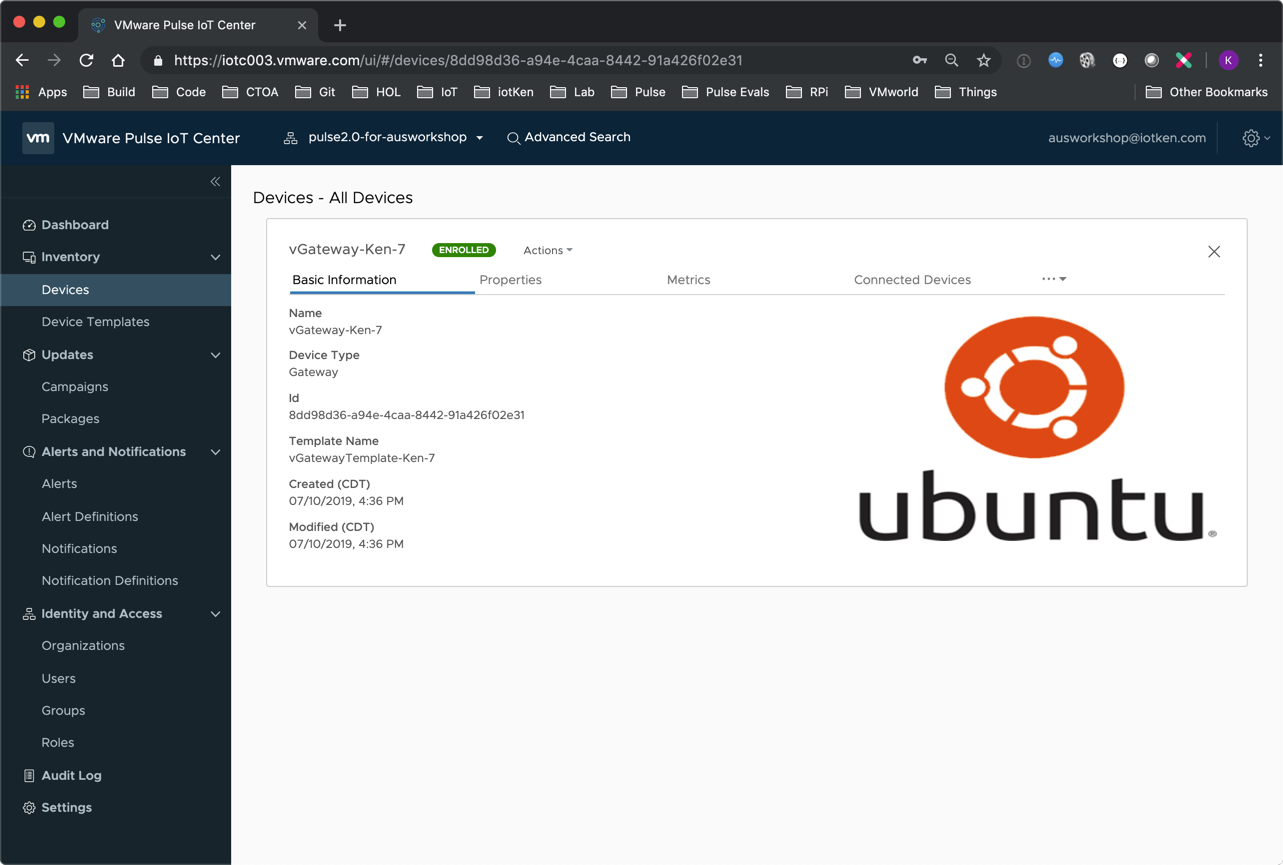The width and height of the screenshot is (1283, 865).
Task: Open the Actions dropdown menu
Action: point(547,250)
